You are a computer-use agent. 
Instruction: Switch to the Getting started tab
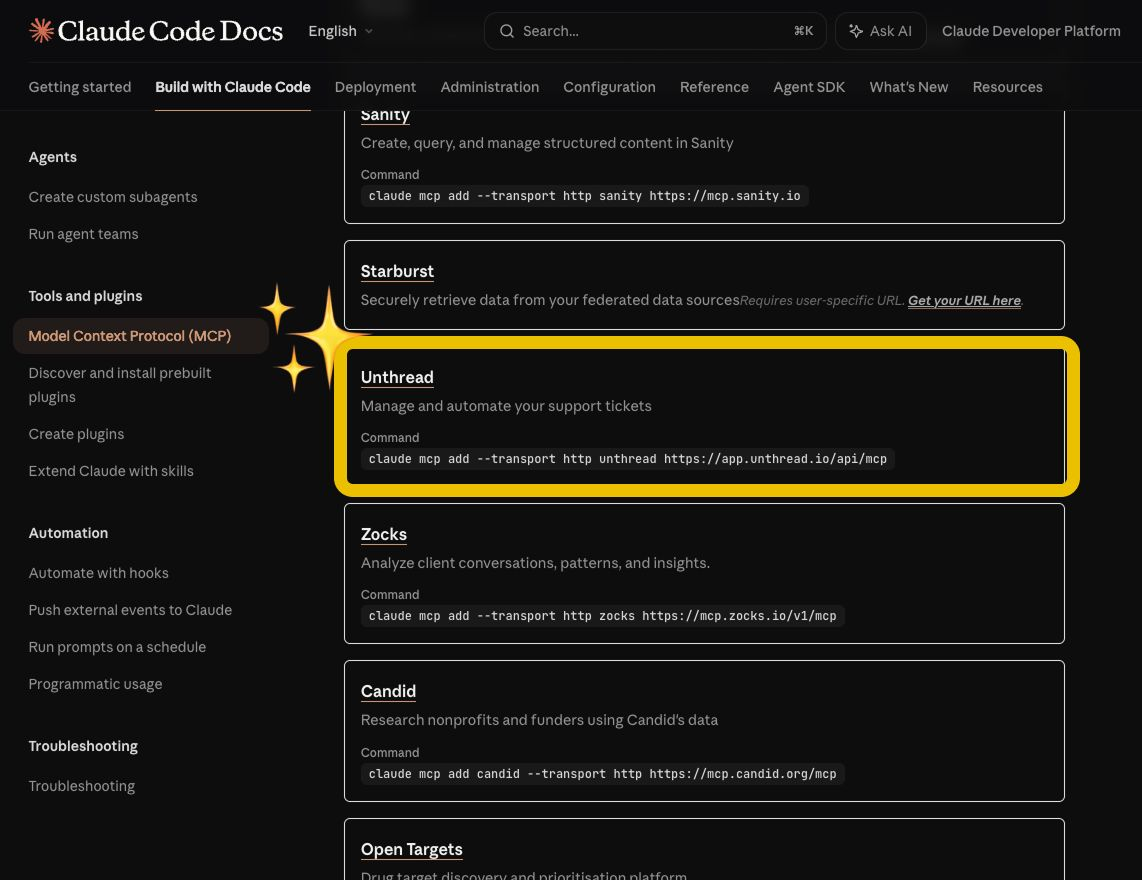(80, 87)
